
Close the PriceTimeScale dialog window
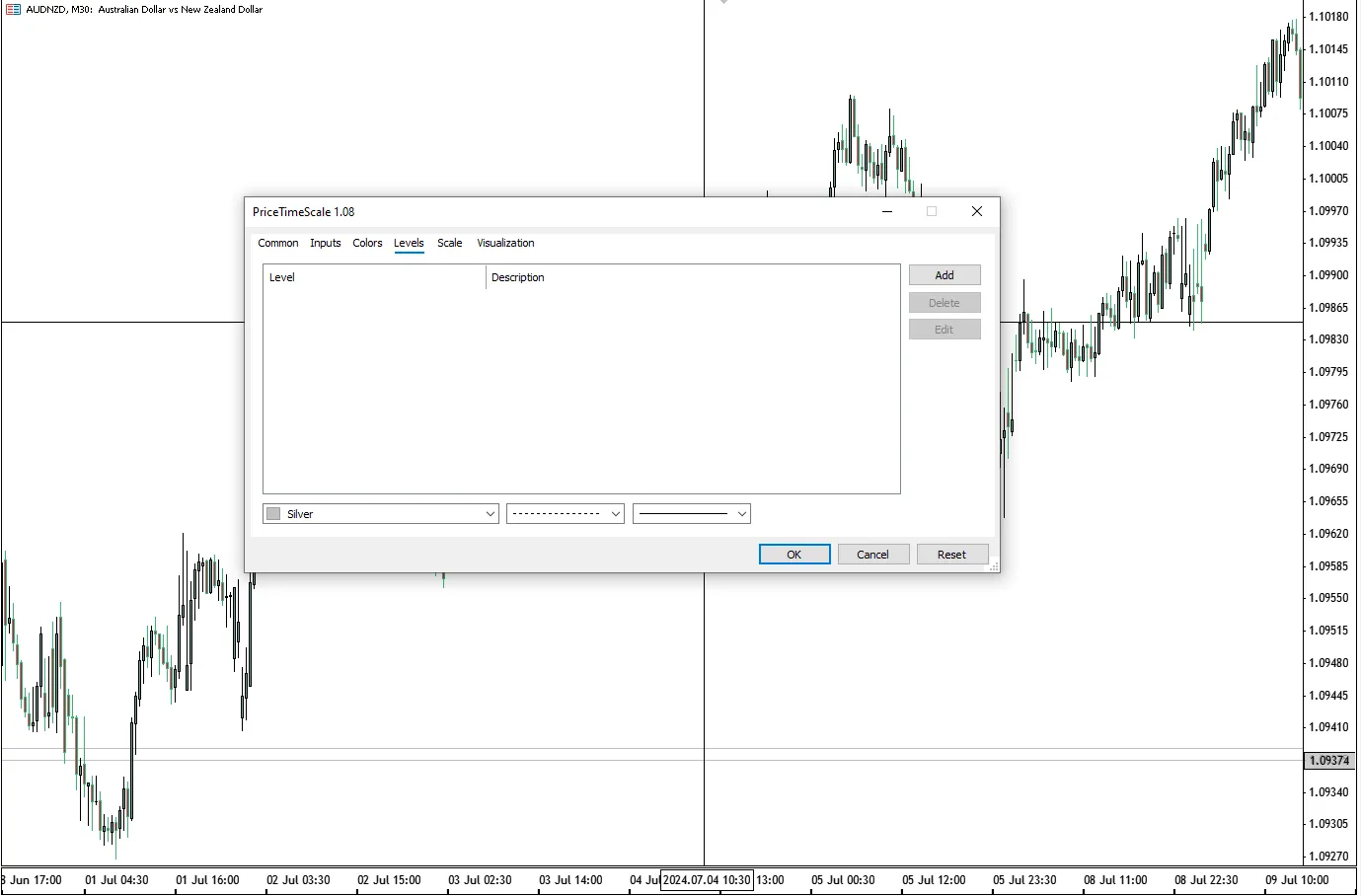[977, 211]
